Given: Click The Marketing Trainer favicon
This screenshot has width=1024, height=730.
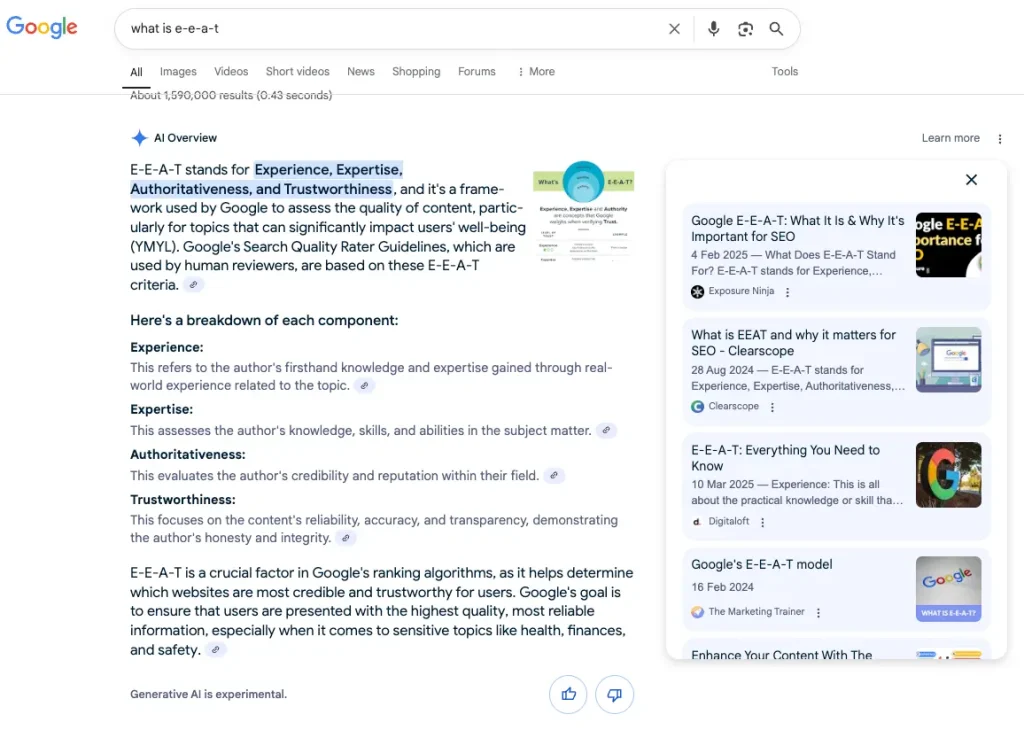Looking at the screenshot, I should [x=697, y=612].
